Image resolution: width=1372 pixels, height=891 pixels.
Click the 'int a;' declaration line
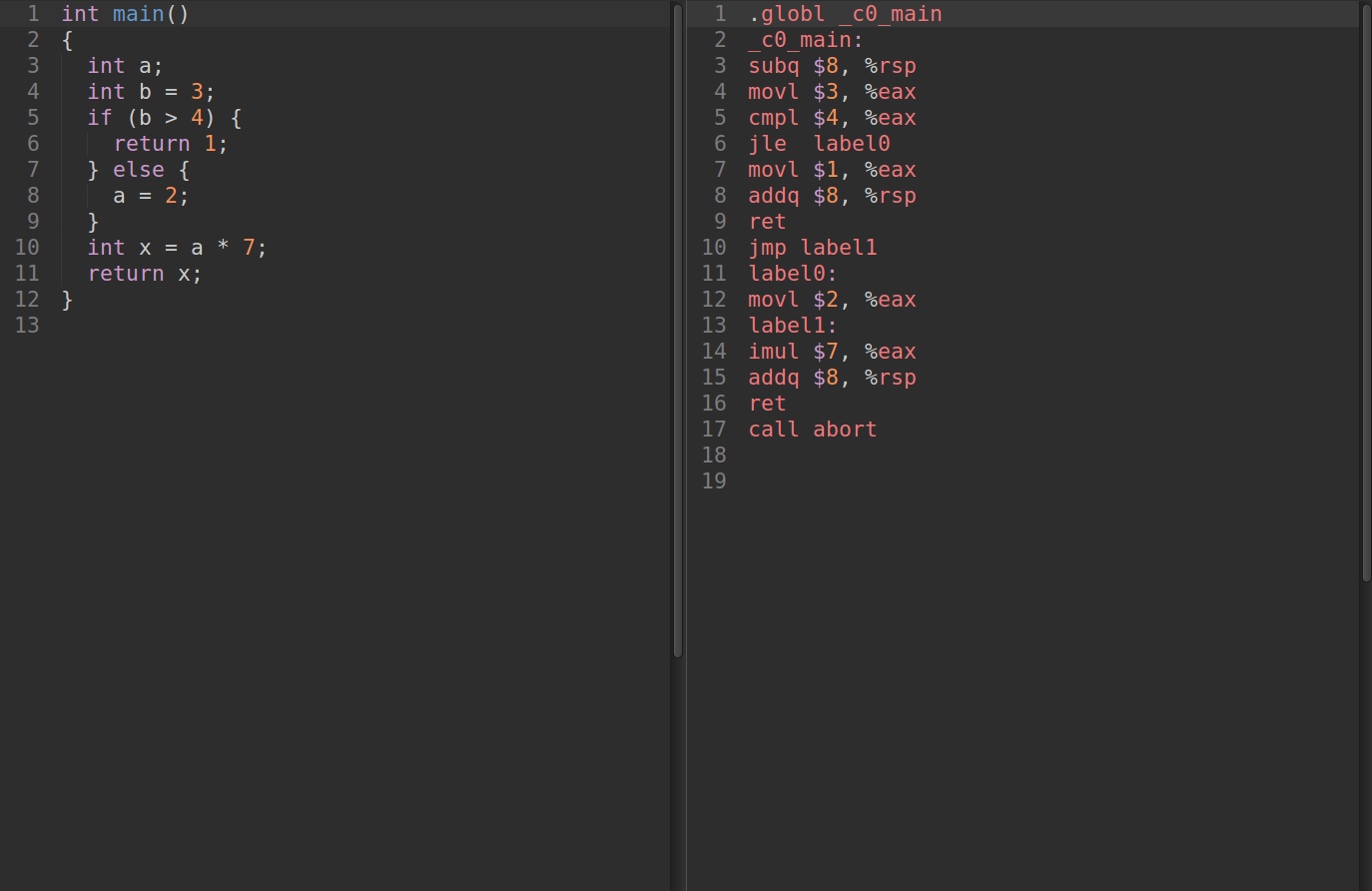click(125, 66)
